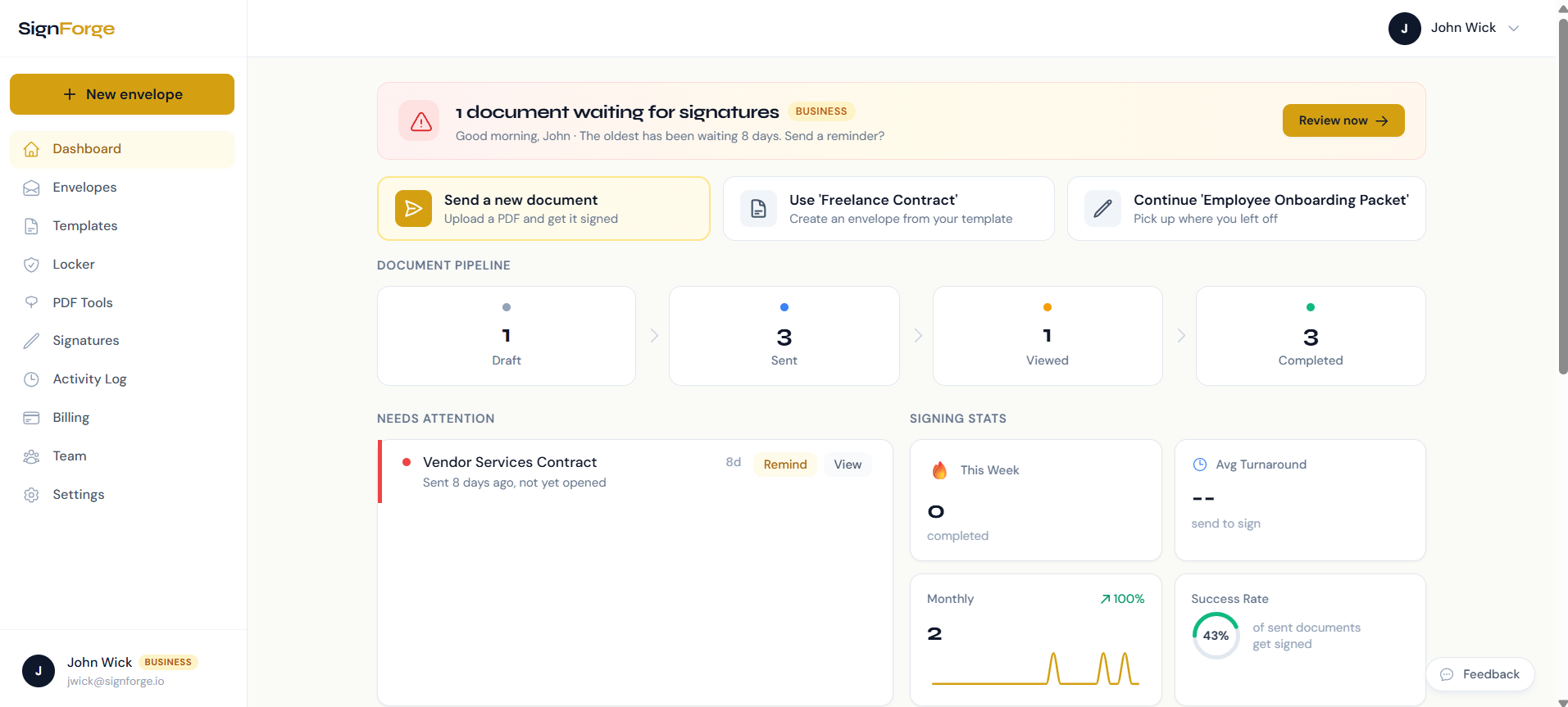Open the John Wick account dropdown
This screenshot has width=1568, height=707.
click(x=1454, y=29)
